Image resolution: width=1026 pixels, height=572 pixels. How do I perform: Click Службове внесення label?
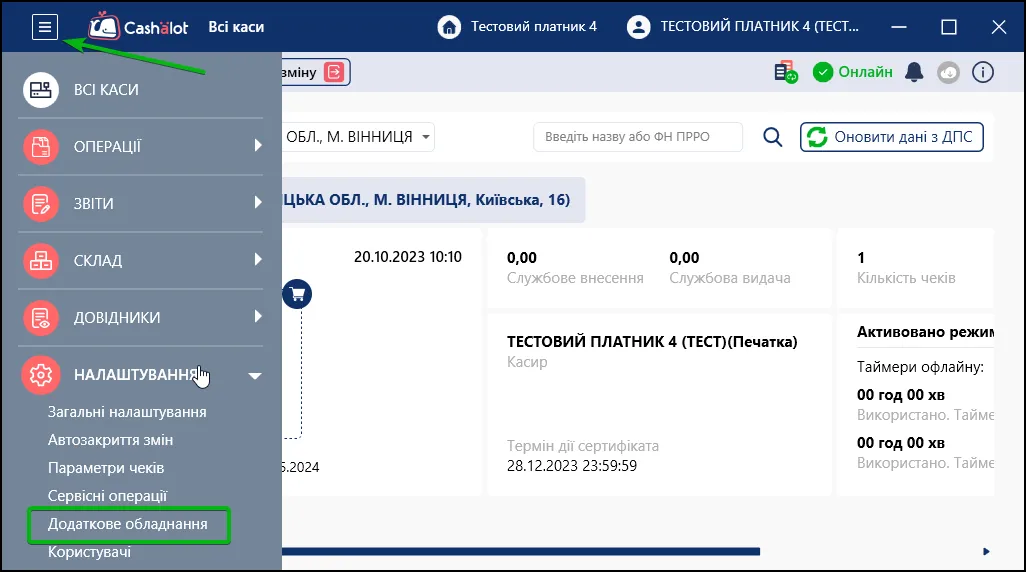tap(575, 278)
